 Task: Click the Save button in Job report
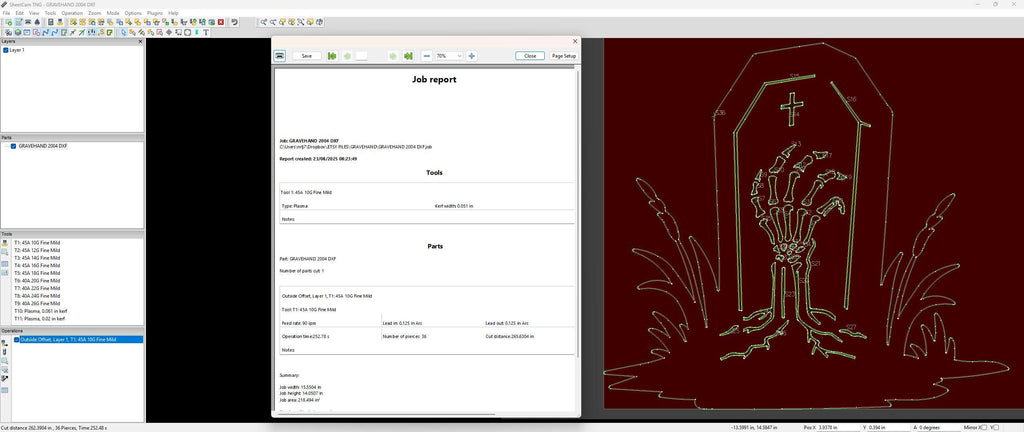tap(307, 56)
